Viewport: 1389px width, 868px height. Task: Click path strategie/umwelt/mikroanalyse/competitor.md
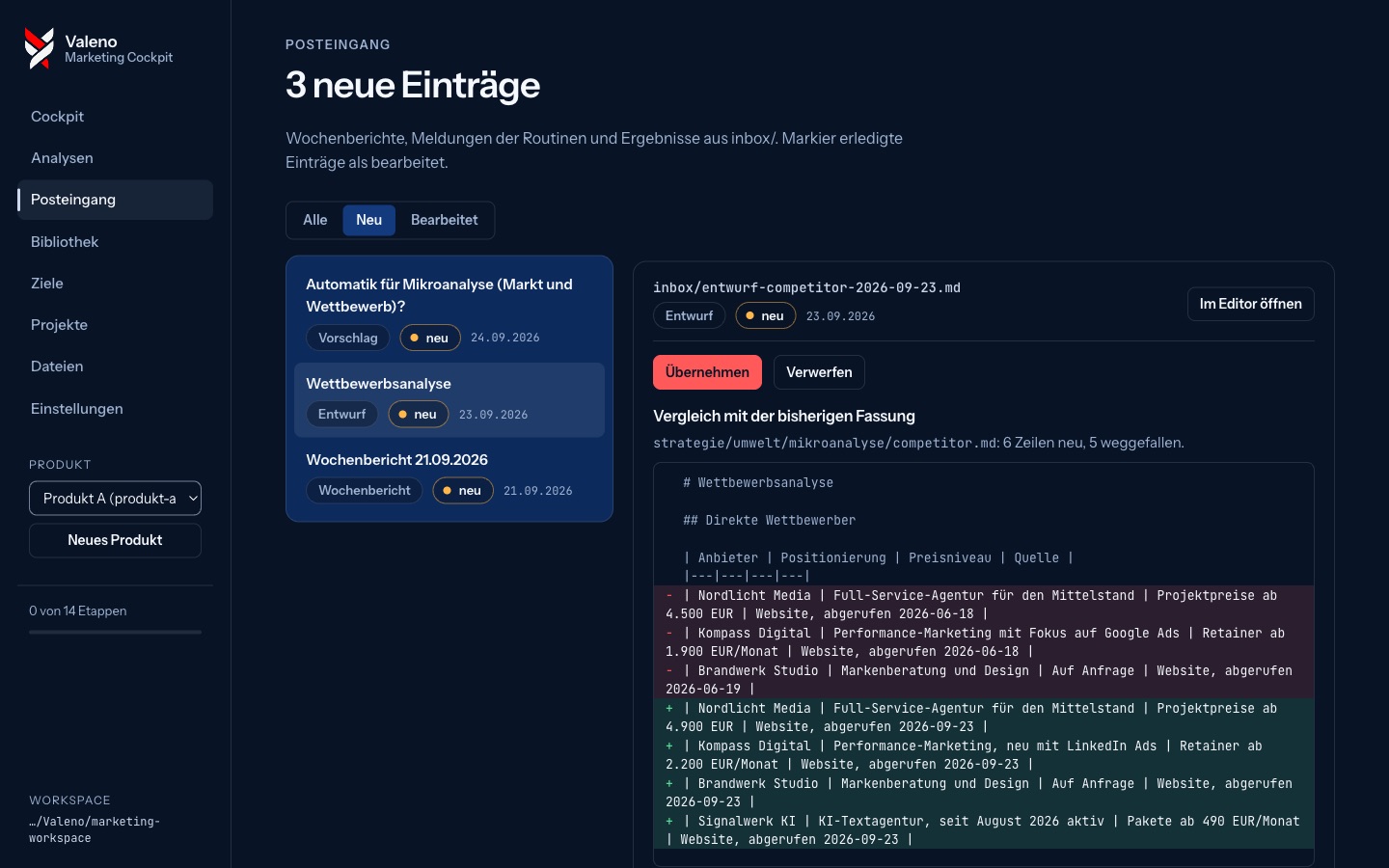point(826,443)
